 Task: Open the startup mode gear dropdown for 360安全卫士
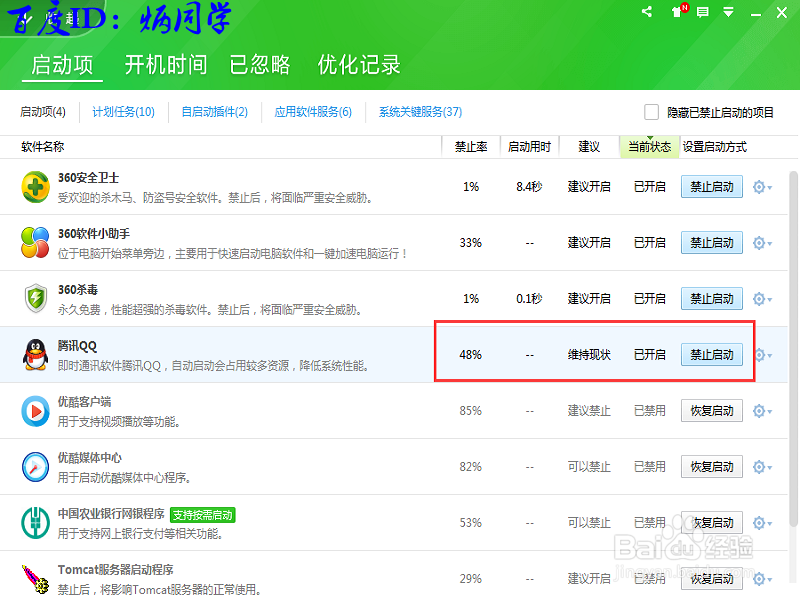760,186
